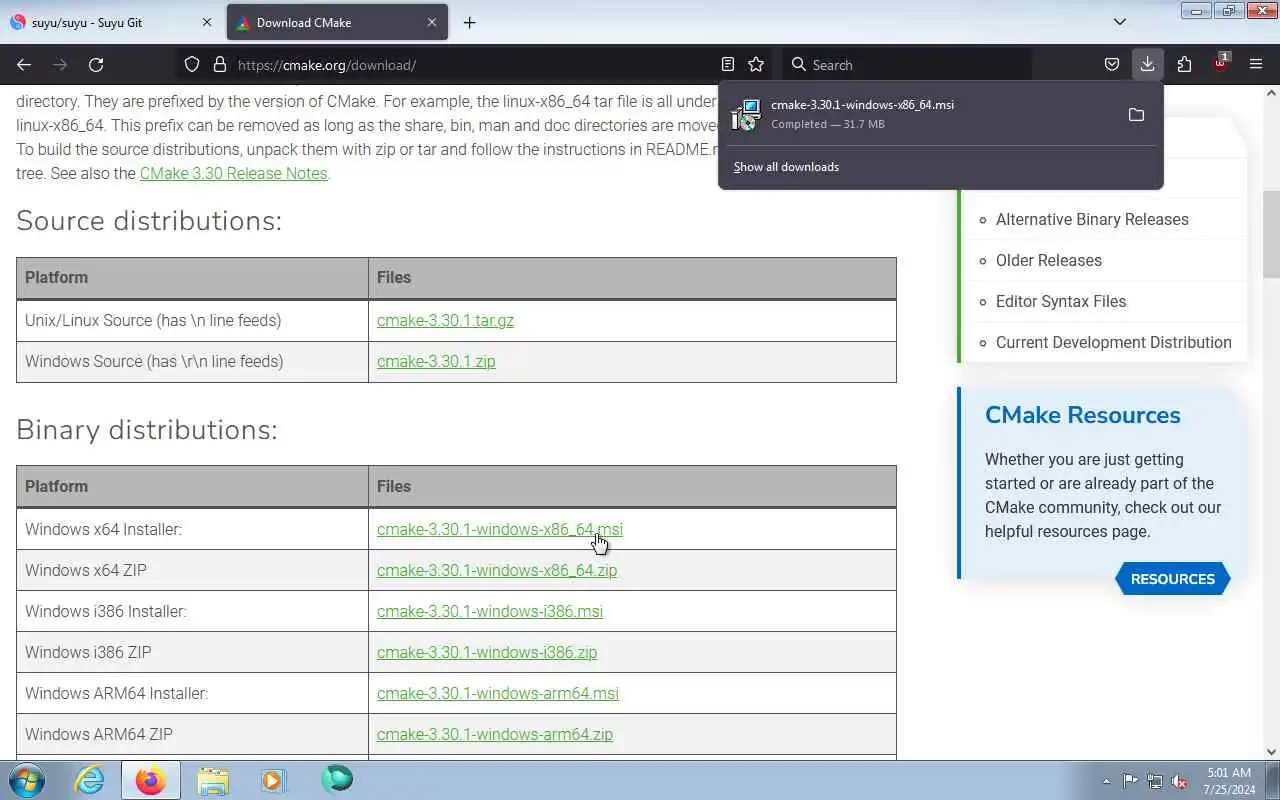Open the Windows Start menu
This screenshot has height=800, width=1280.
tap(27, 780)
